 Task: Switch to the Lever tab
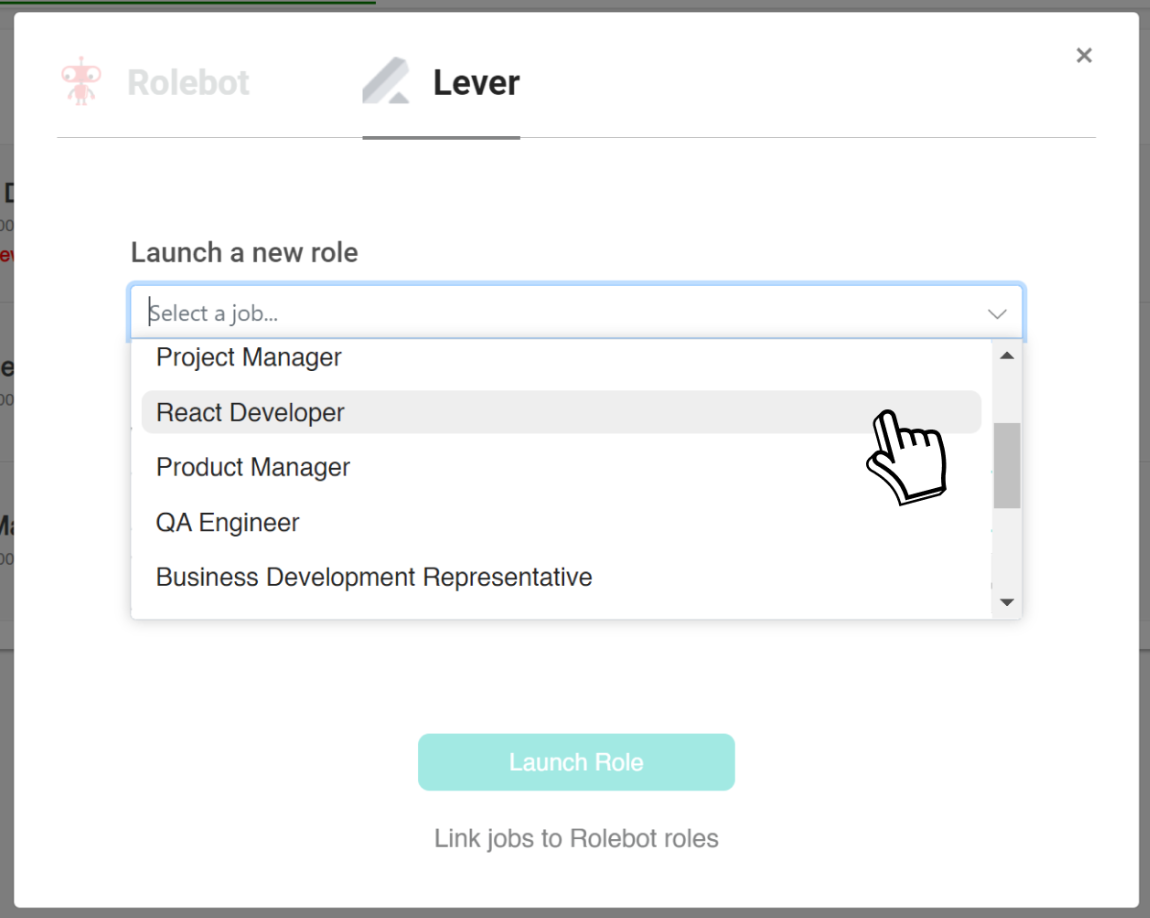[x=440, y=82]
